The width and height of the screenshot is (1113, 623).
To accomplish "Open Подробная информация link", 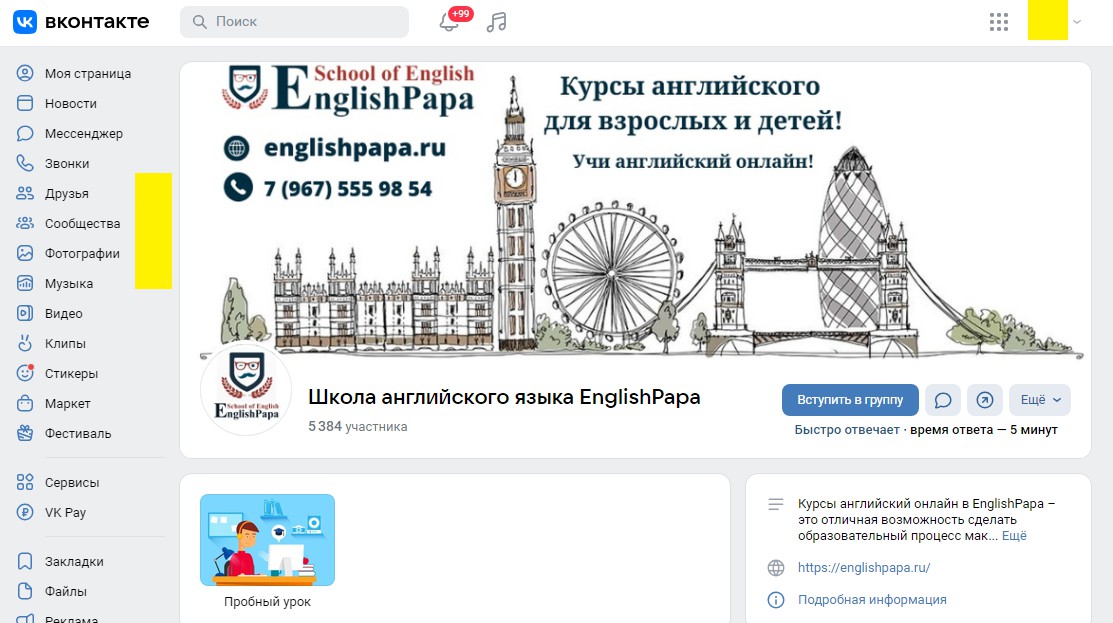I will tap(872, 600).
